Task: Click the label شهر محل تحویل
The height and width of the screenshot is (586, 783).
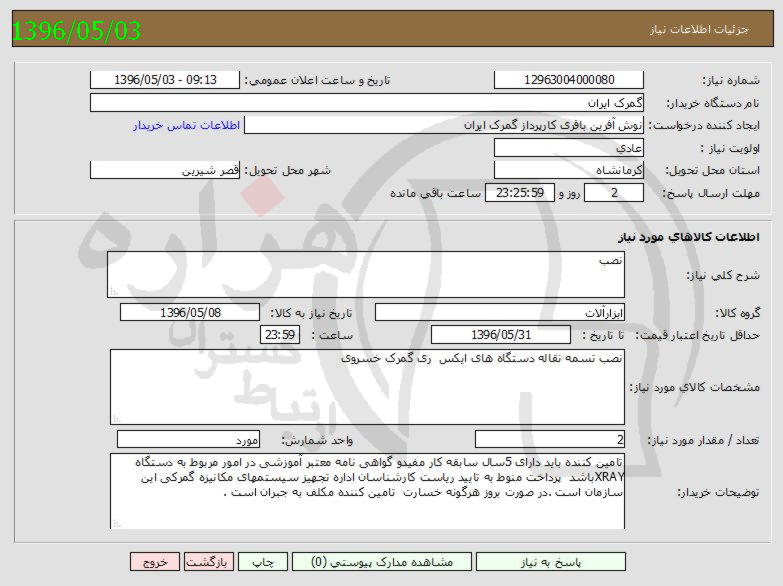Action: tap(287, 171)
